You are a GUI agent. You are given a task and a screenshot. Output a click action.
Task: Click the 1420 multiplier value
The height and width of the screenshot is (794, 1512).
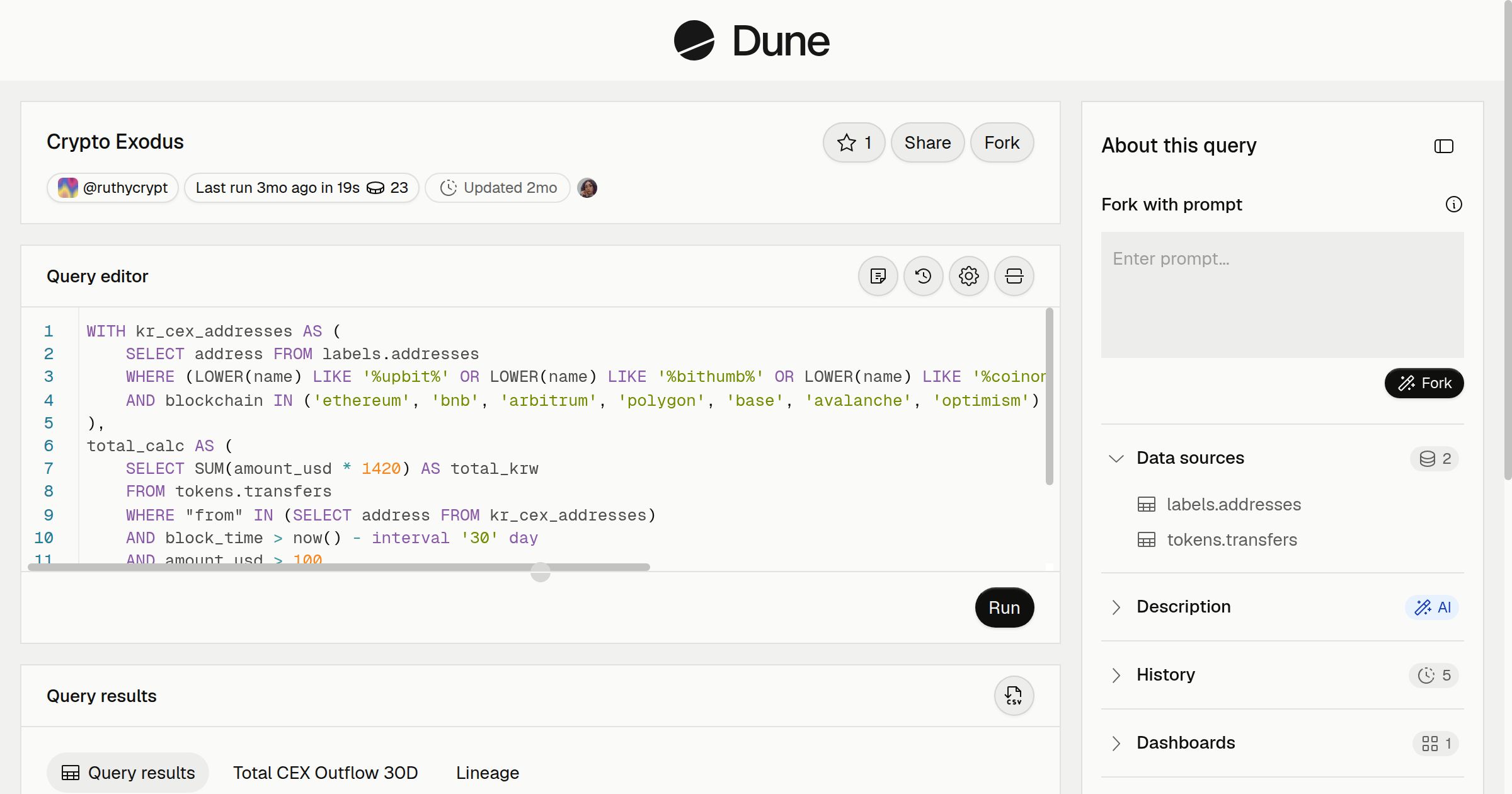pos(381,469)
